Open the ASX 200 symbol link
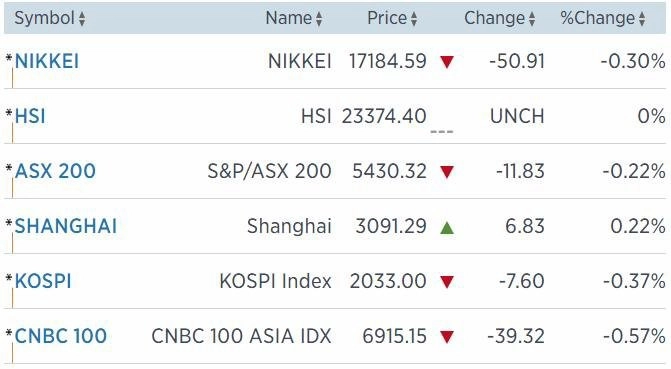 click(55, 171)
